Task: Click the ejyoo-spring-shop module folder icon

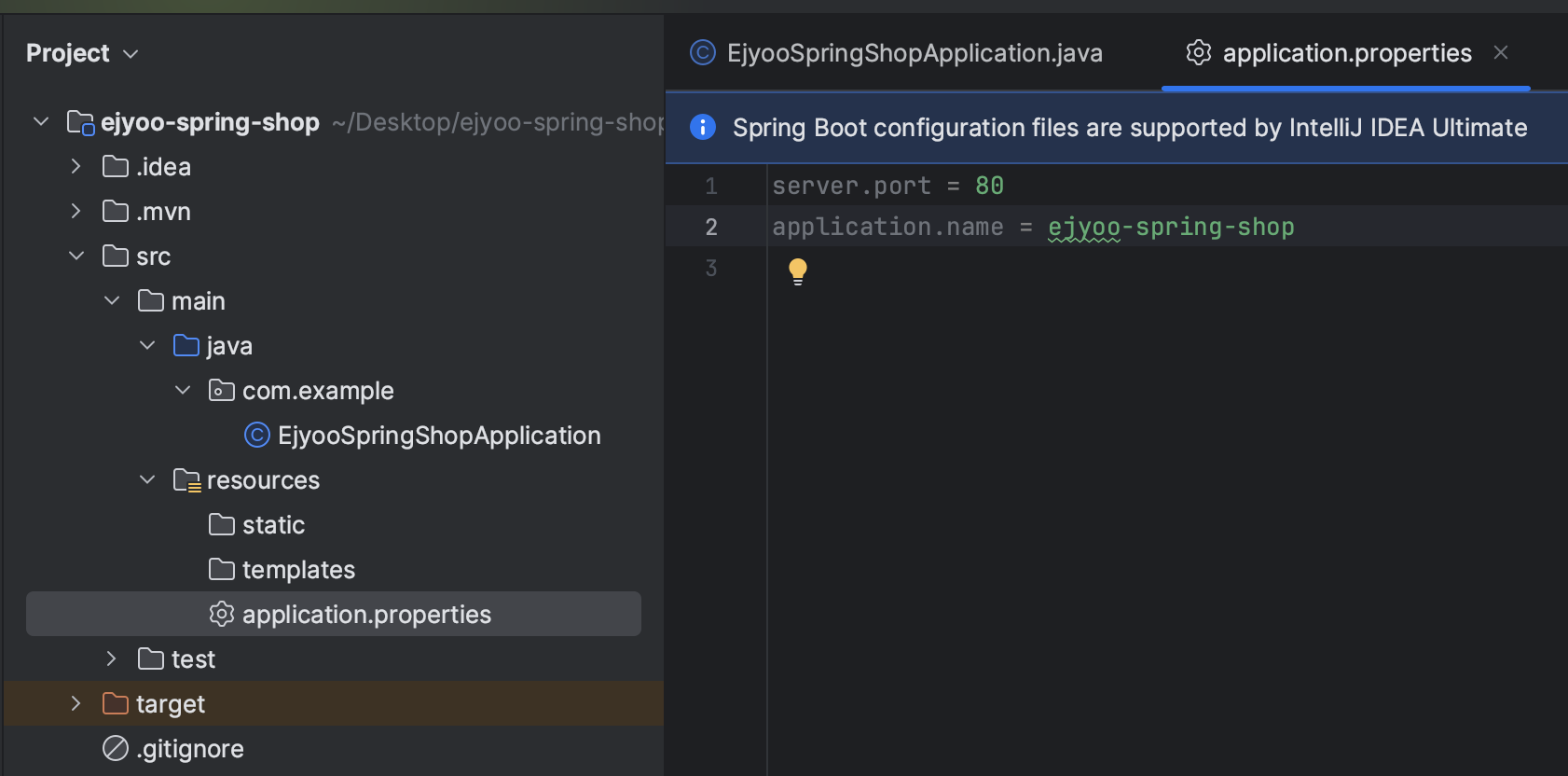Action: [x=80, y=122]
